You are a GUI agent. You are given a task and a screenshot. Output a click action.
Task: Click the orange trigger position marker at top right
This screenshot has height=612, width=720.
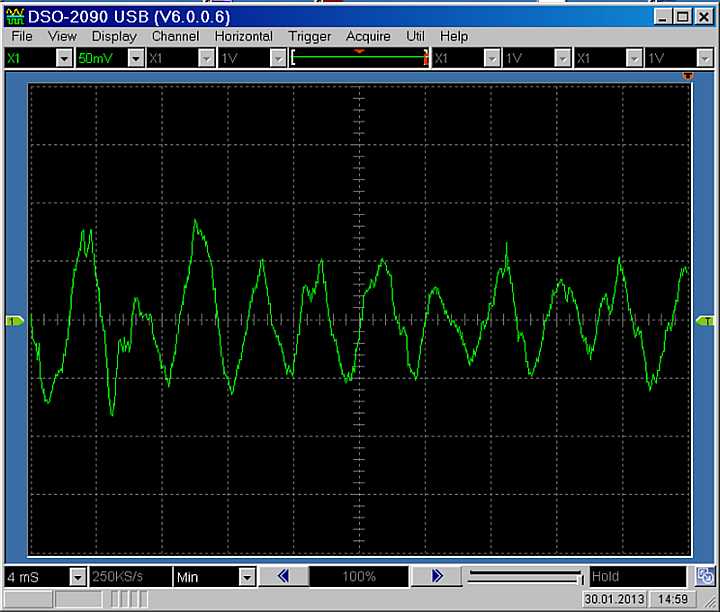pos(687,77)
